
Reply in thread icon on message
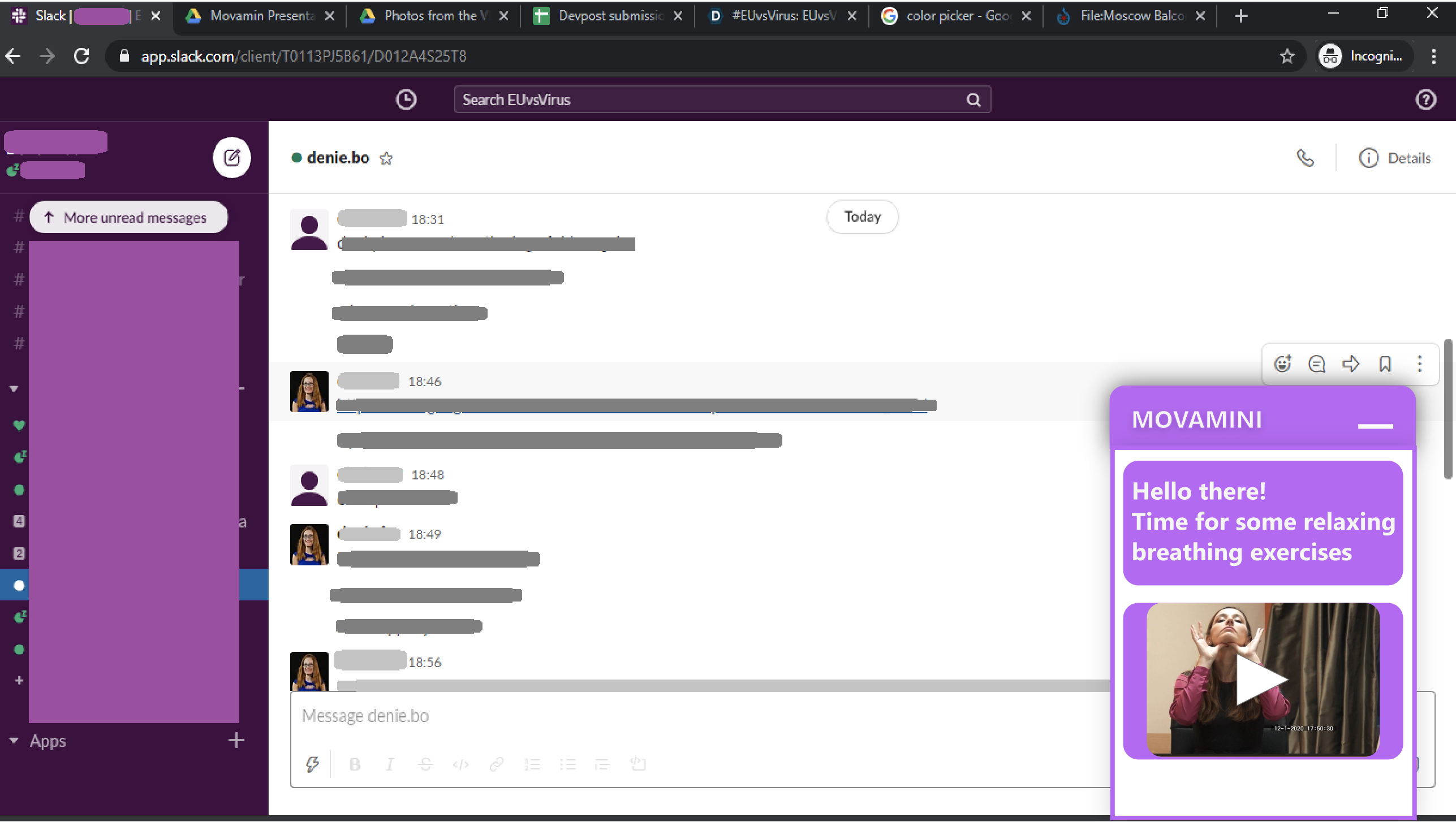(x=1316, y=364)
